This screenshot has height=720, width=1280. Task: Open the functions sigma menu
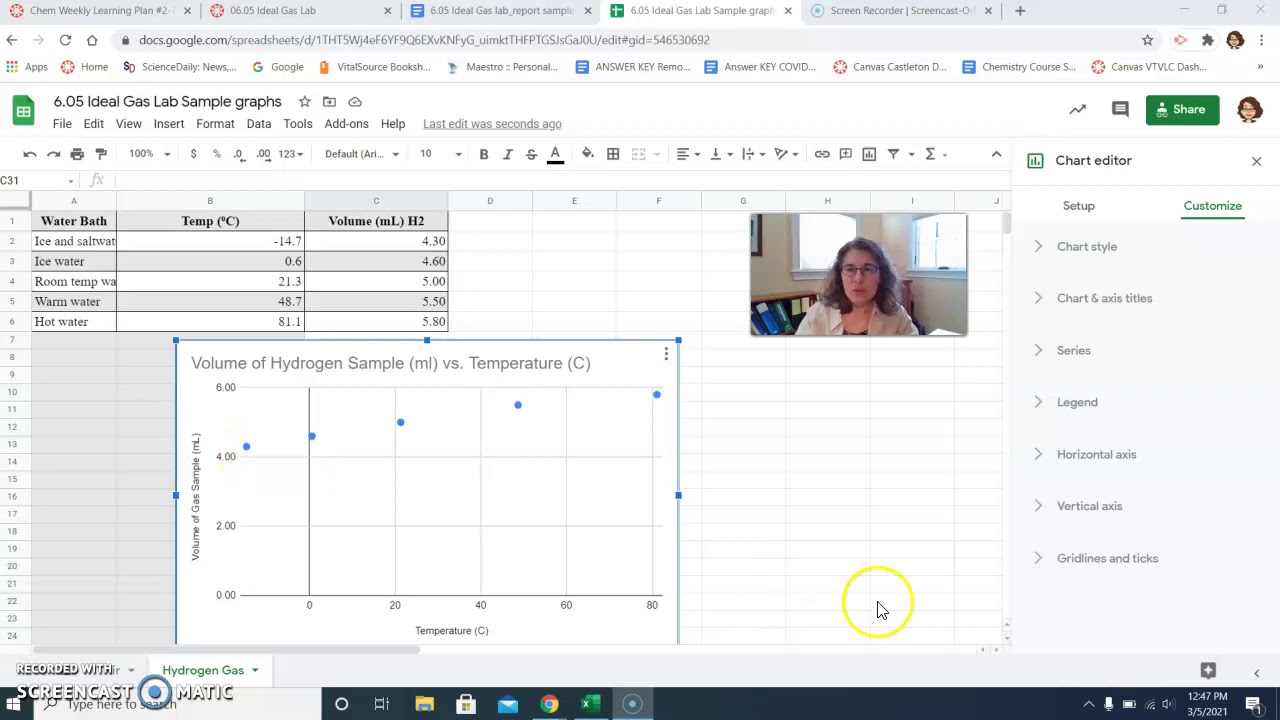pos(930,154)
